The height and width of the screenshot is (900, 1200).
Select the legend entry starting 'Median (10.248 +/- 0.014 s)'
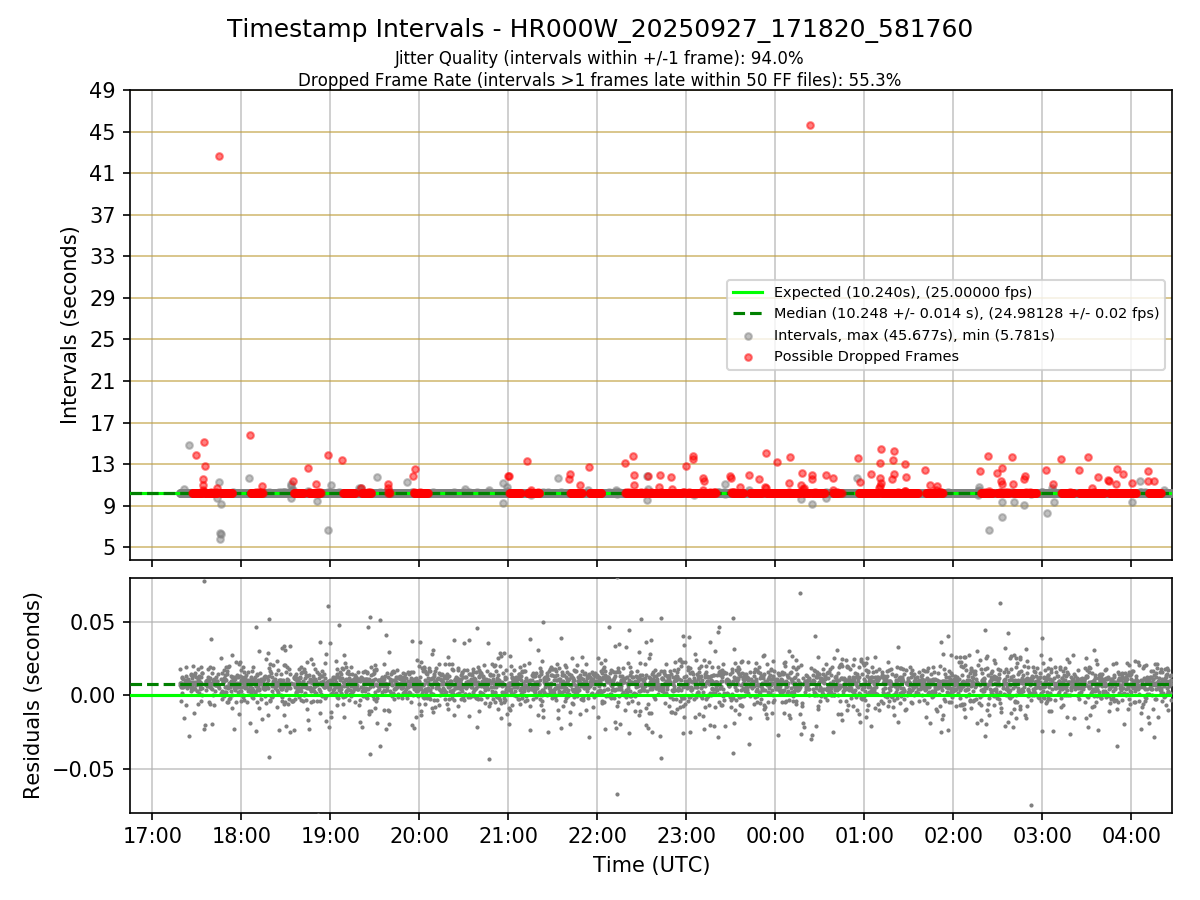[966, 313]
